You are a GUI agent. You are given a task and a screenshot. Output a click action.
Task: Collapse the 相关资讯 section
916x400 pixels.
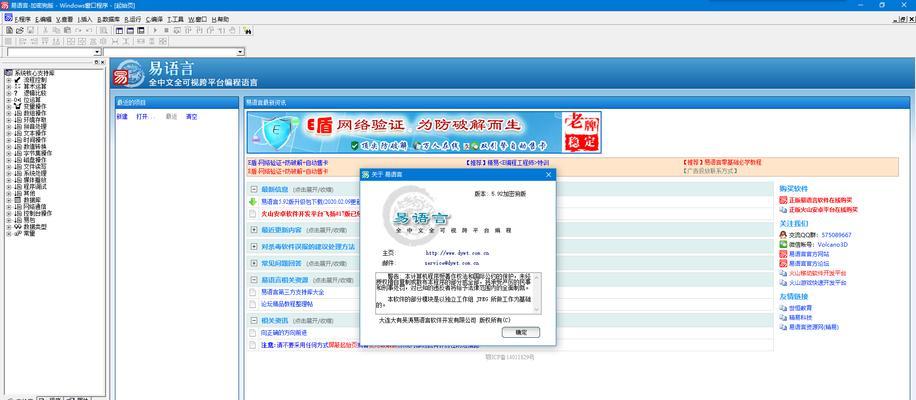tap(254, 321)
